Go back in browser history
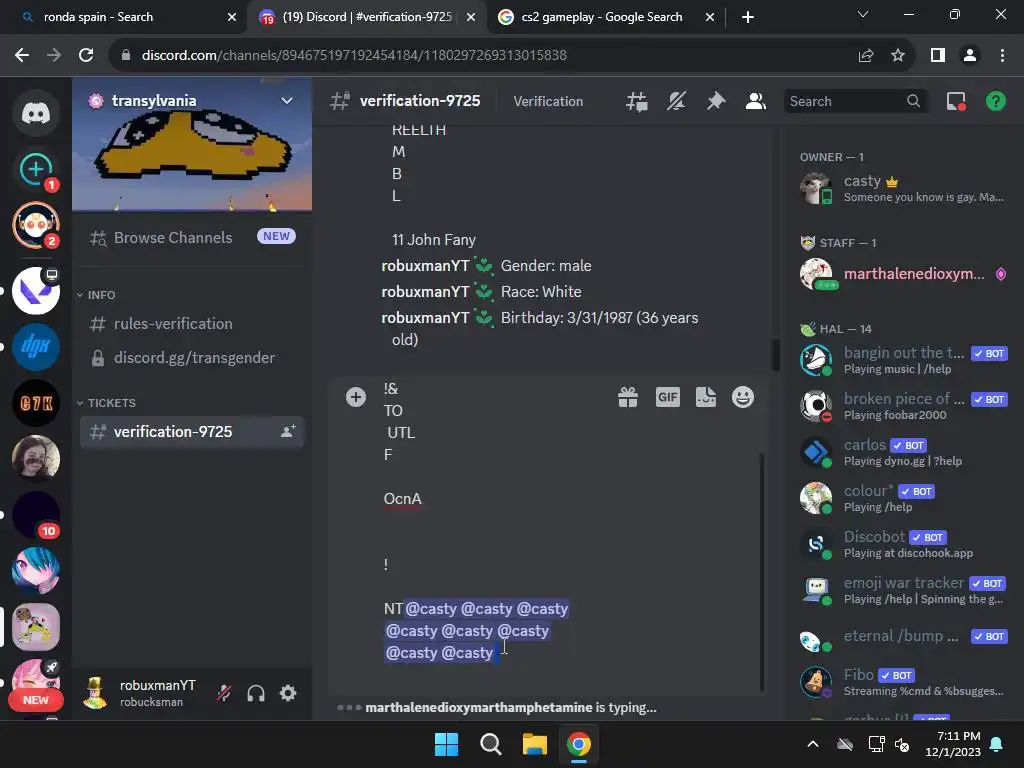This screenshot has height=768, width=1024. coord(22,56)
